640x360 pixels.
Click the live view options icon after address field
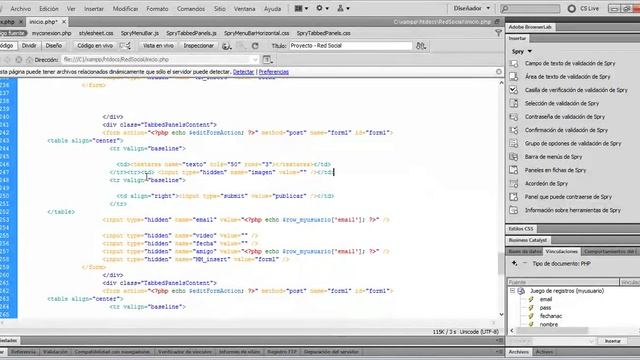point(268,60)
